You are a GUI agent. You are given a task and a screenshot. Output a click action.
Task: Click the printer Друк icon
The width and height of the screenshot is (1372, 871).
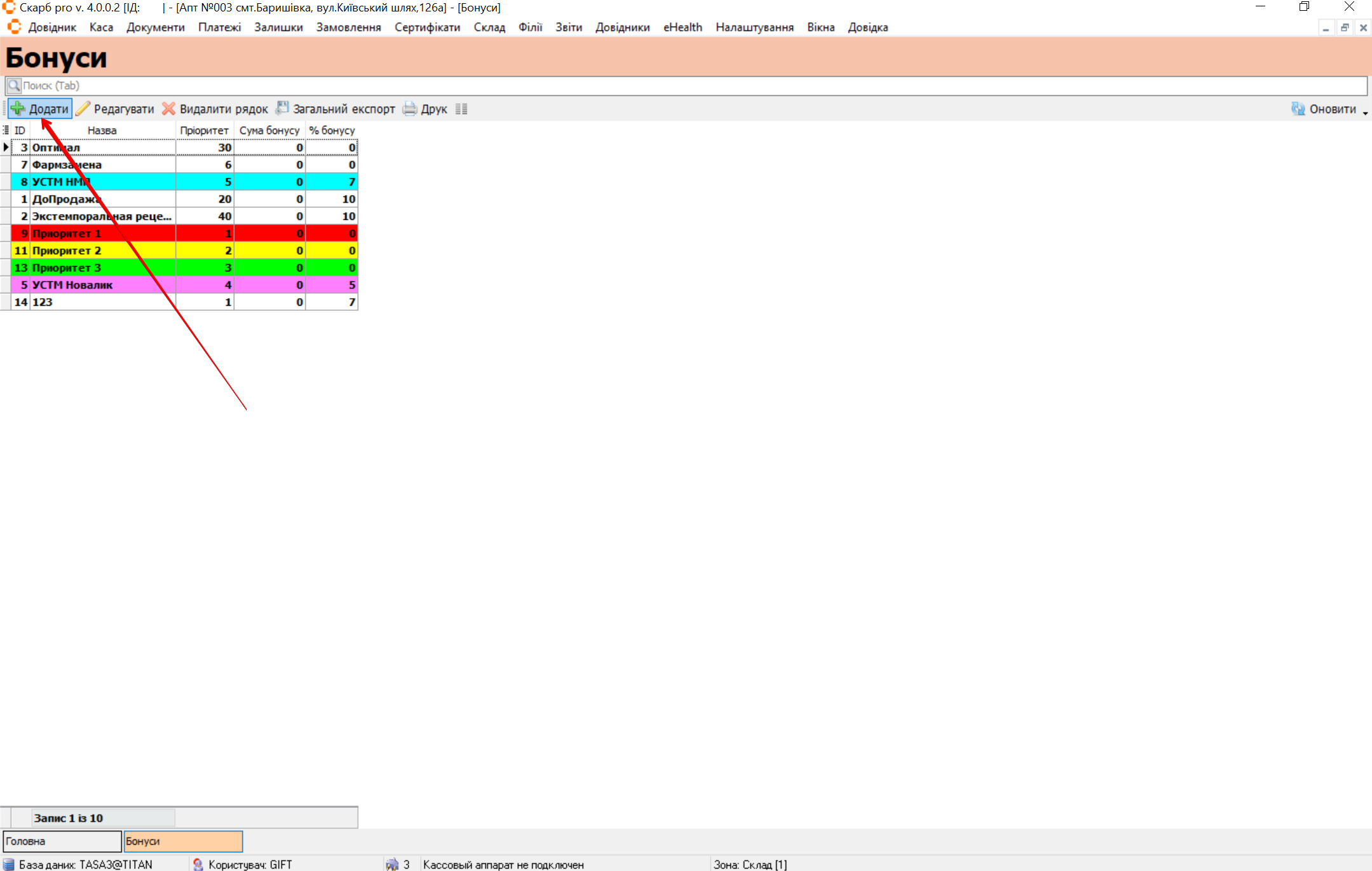[x=410, y=109]
